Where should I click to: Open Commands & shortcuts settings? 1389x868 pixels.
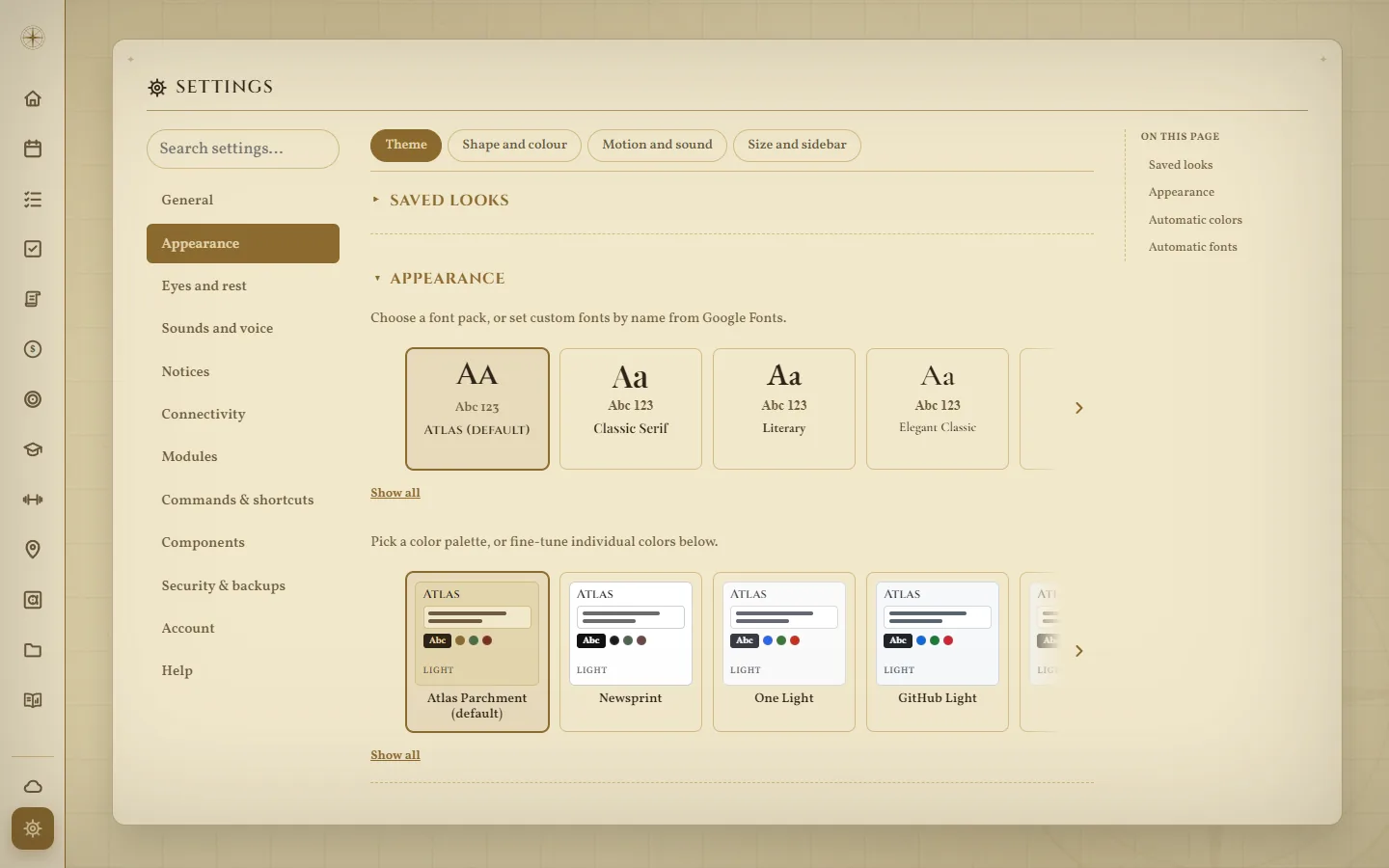point(243,501)
